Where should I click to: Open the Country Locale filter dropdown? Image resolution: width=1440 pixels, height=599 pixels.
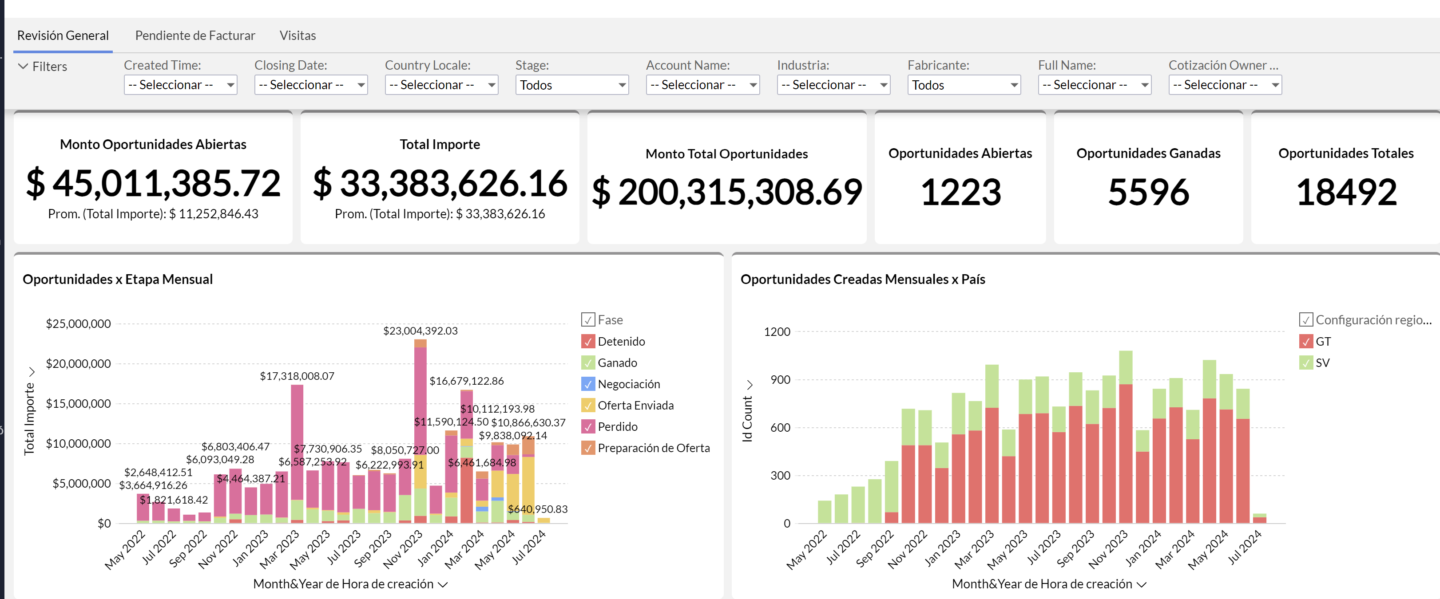pyautogui.click(x=441, y=85)
